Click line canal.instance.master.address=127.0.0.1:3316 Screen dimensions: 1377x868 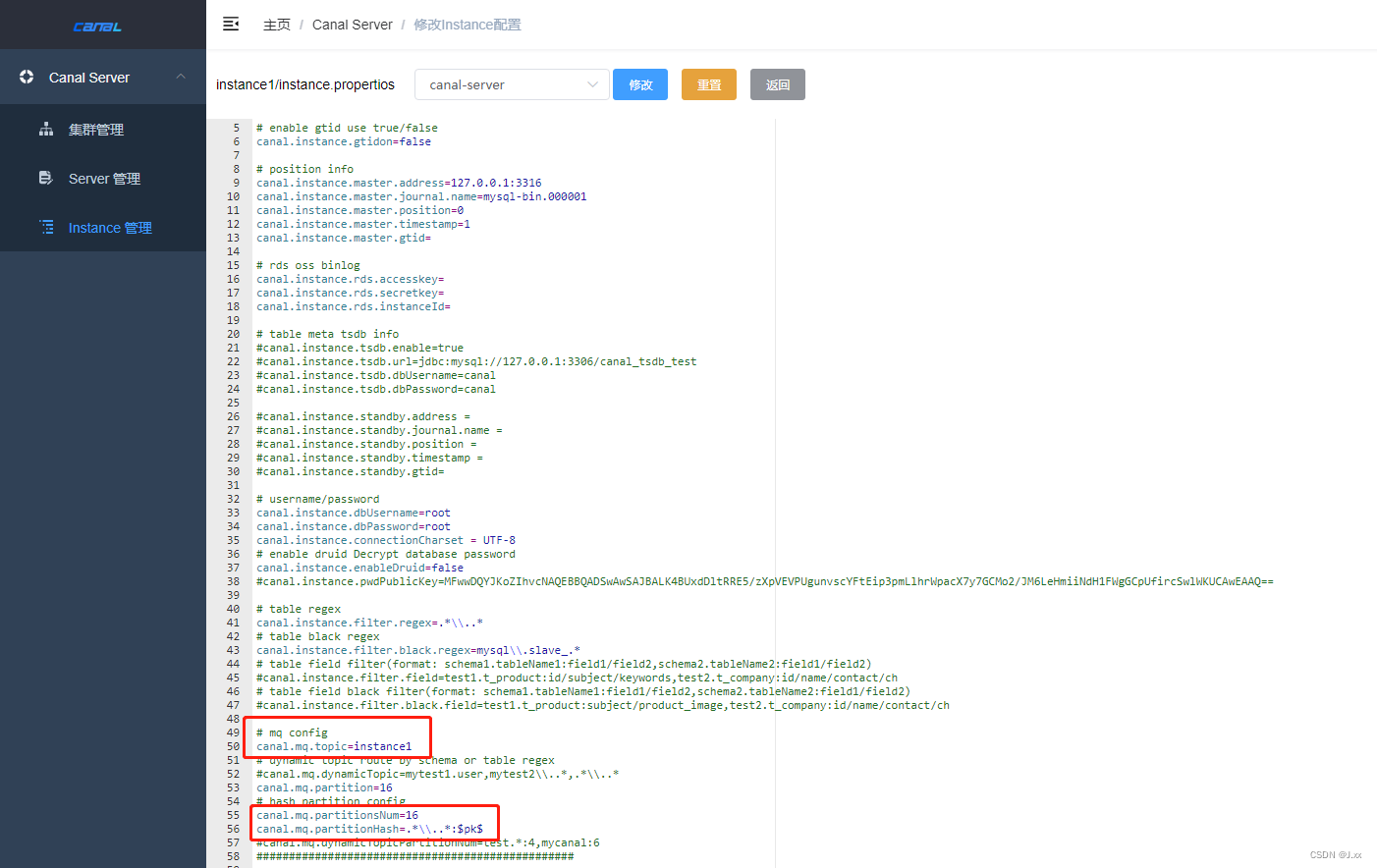point(399,183)
